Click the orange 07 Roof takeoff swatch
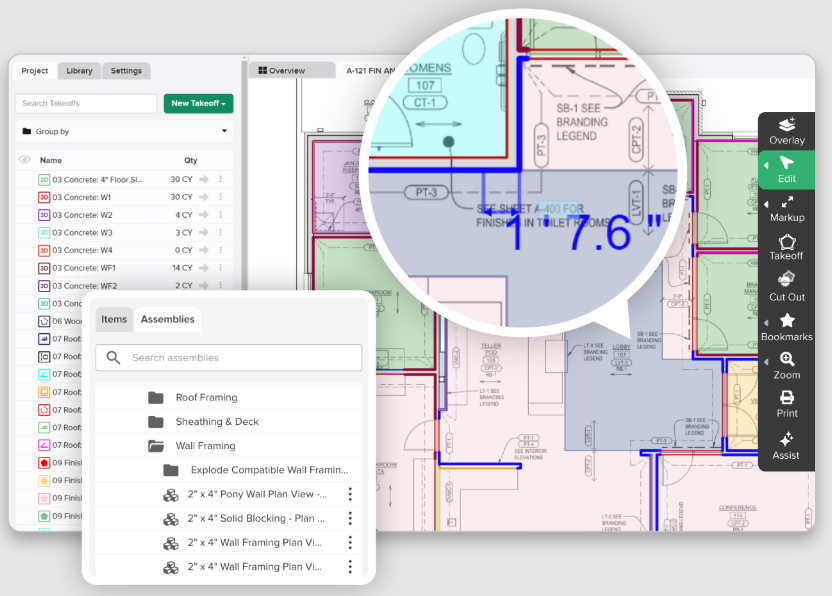Image resolution: width=832 pixels, height=596 pixels. pos(44,392)
